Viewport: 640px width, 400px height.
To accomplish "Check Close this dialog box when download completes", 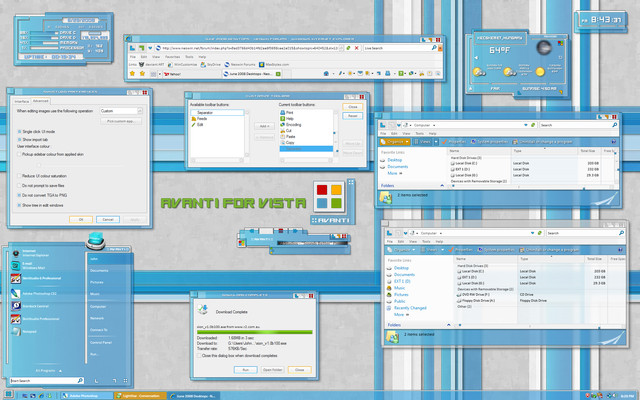I will [199, 356].
